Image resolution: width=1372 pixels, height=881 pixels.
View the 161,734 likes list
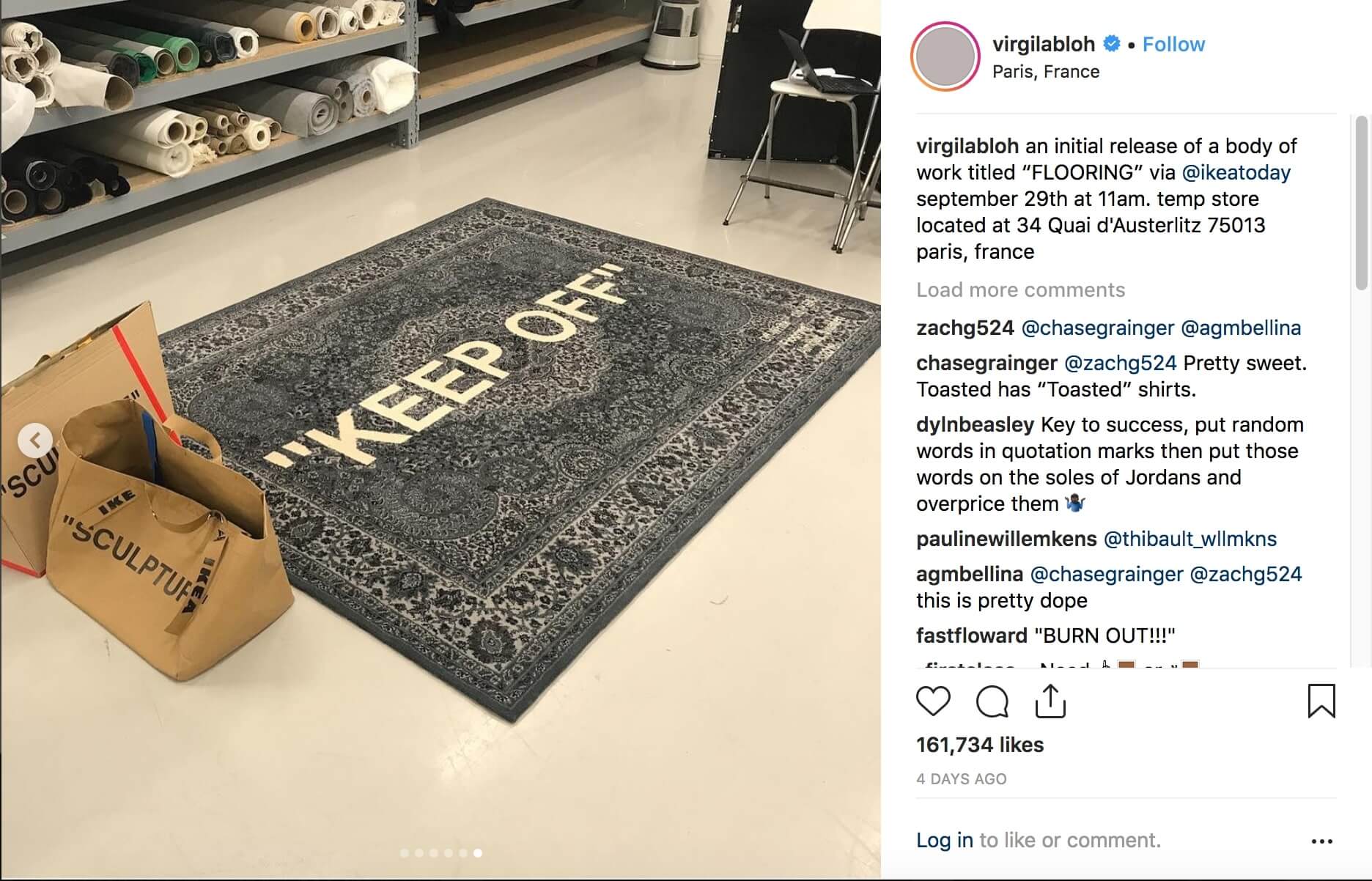[x=980, y=745]
